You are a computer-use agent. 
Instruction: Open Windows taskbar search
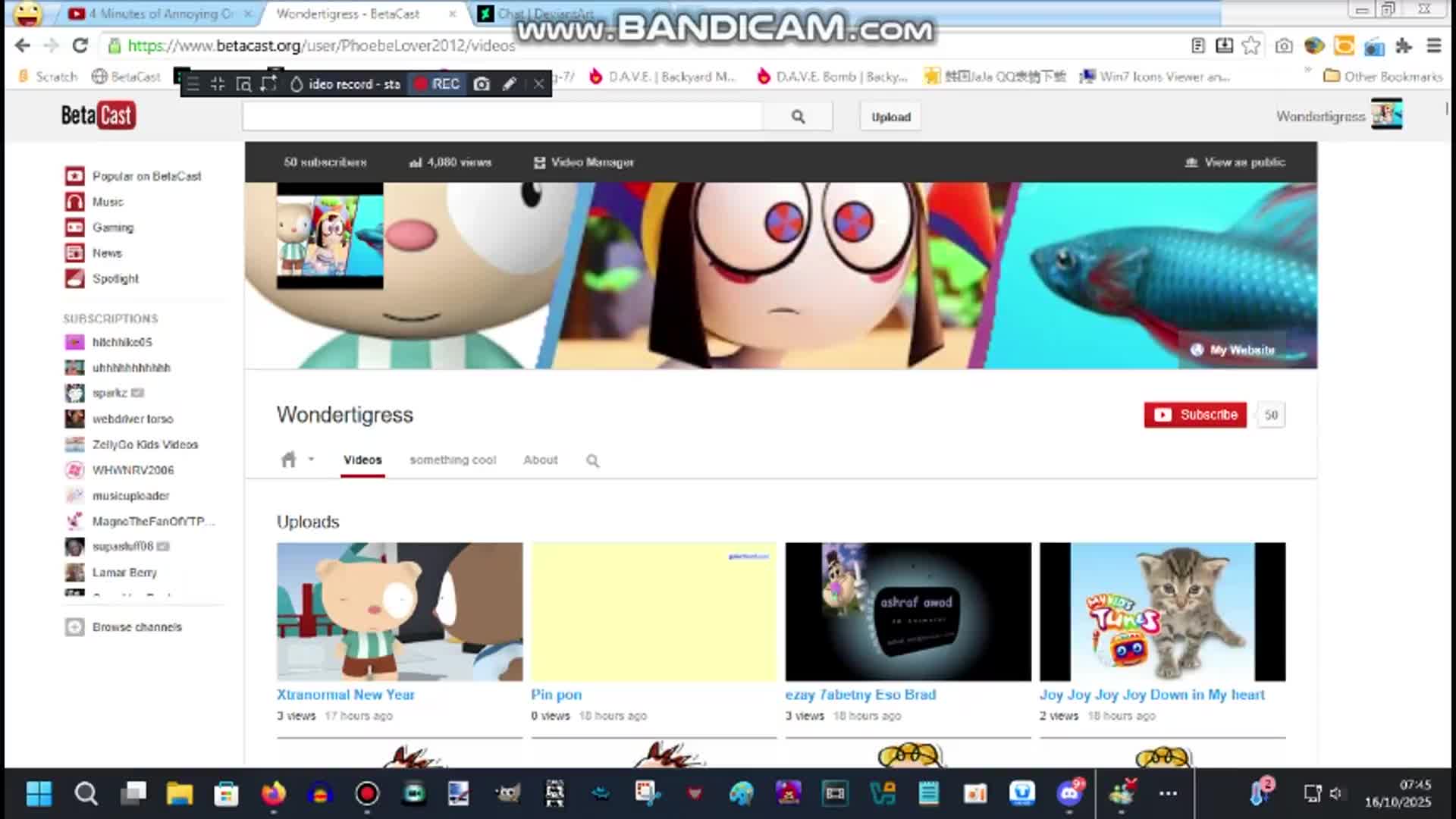[x=86, y=794]
